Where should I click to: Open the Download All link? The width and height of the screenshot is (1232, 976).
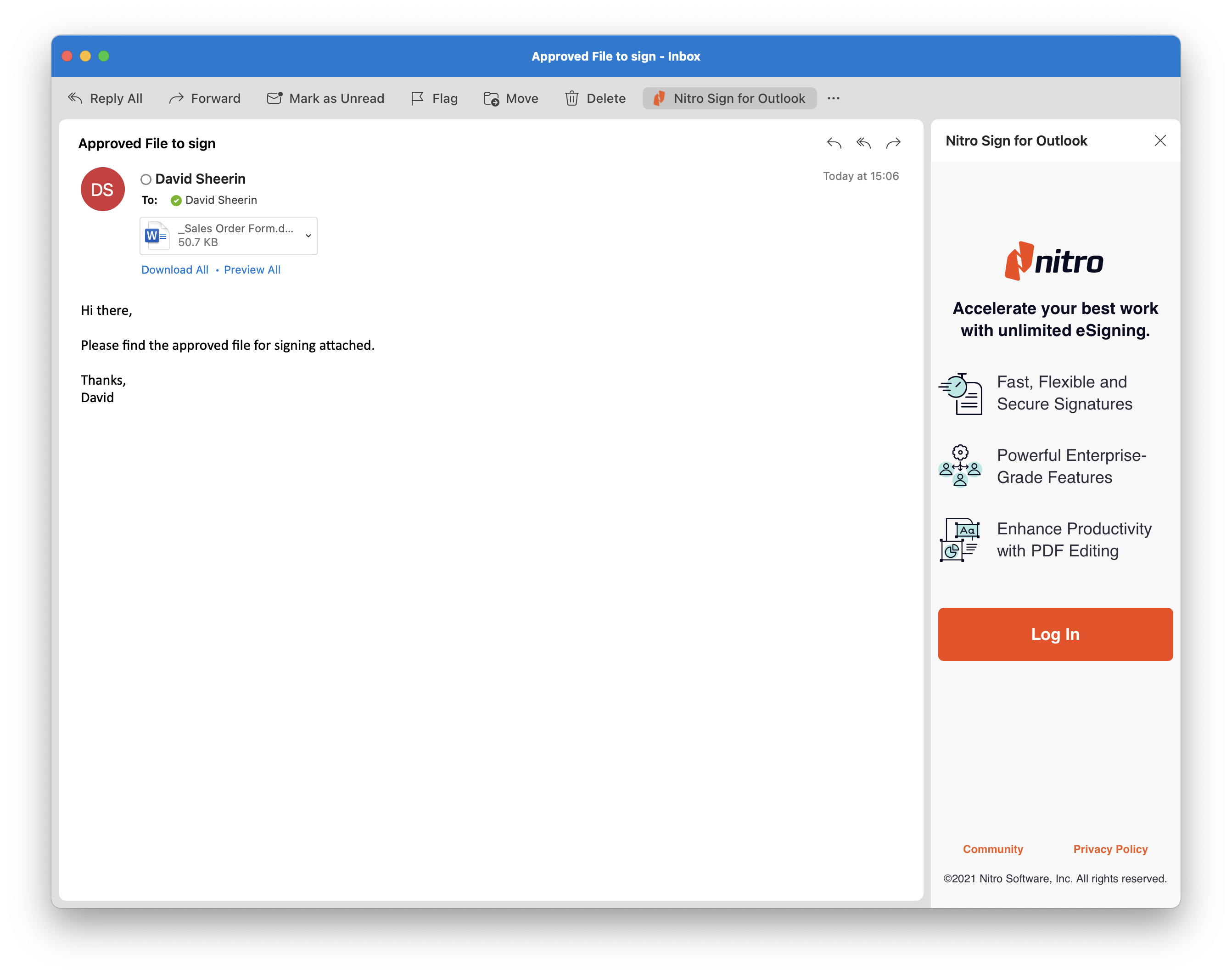click(175, 269)
